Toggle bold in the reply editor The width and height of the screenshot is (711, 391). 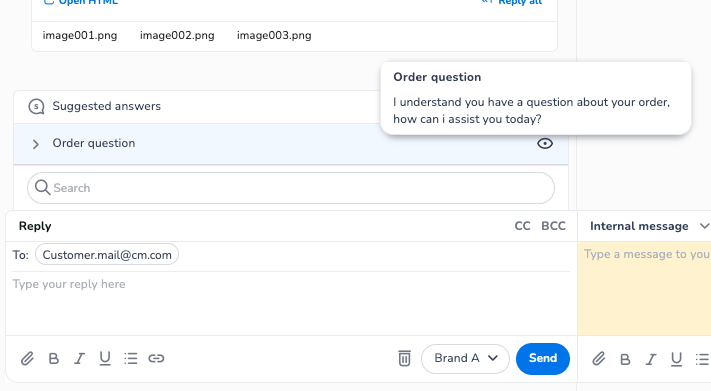pyautogui.click(x=54, y=358)
